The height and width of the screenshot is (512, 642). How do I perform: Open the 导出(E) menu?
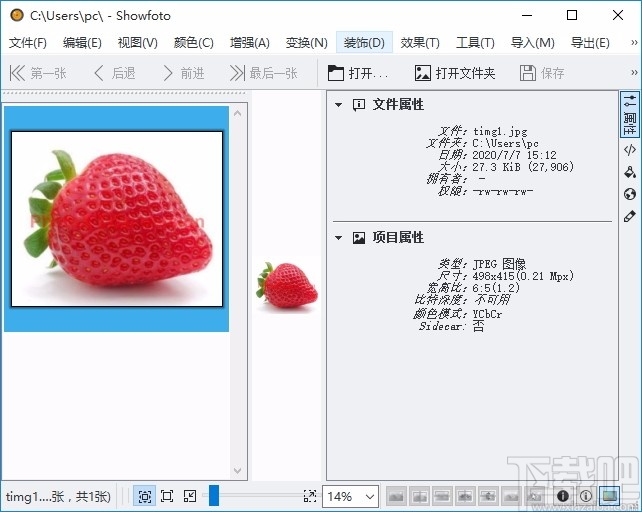[590, 43]
